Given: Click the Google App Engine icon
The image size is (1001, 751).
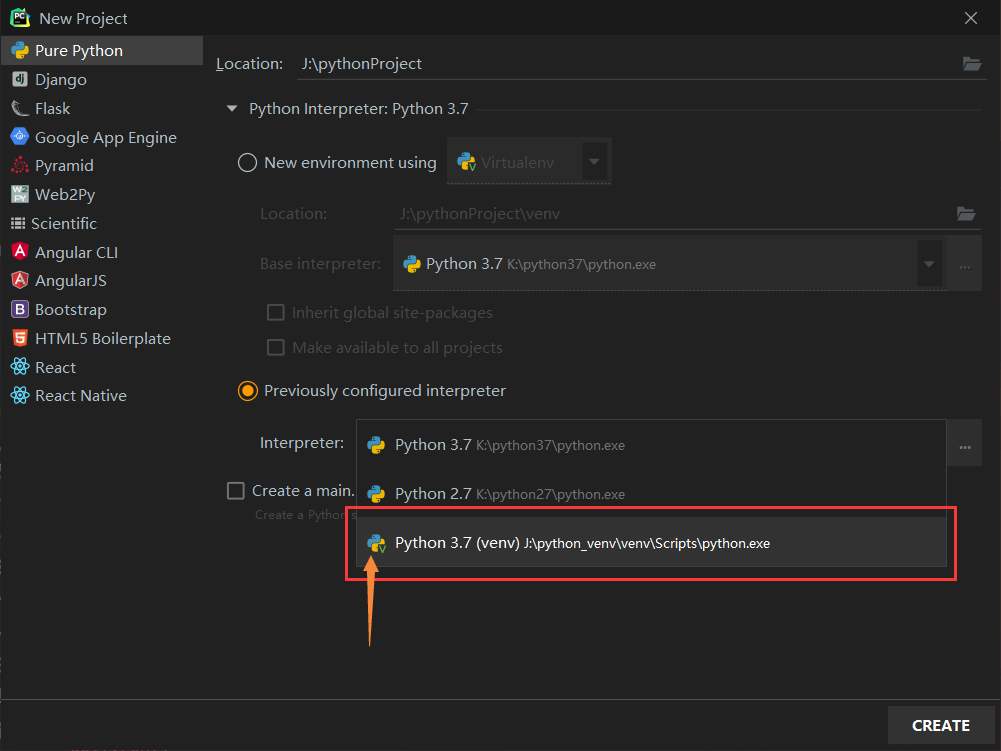Looking at the screenshot, I should [x=20, y=136].
